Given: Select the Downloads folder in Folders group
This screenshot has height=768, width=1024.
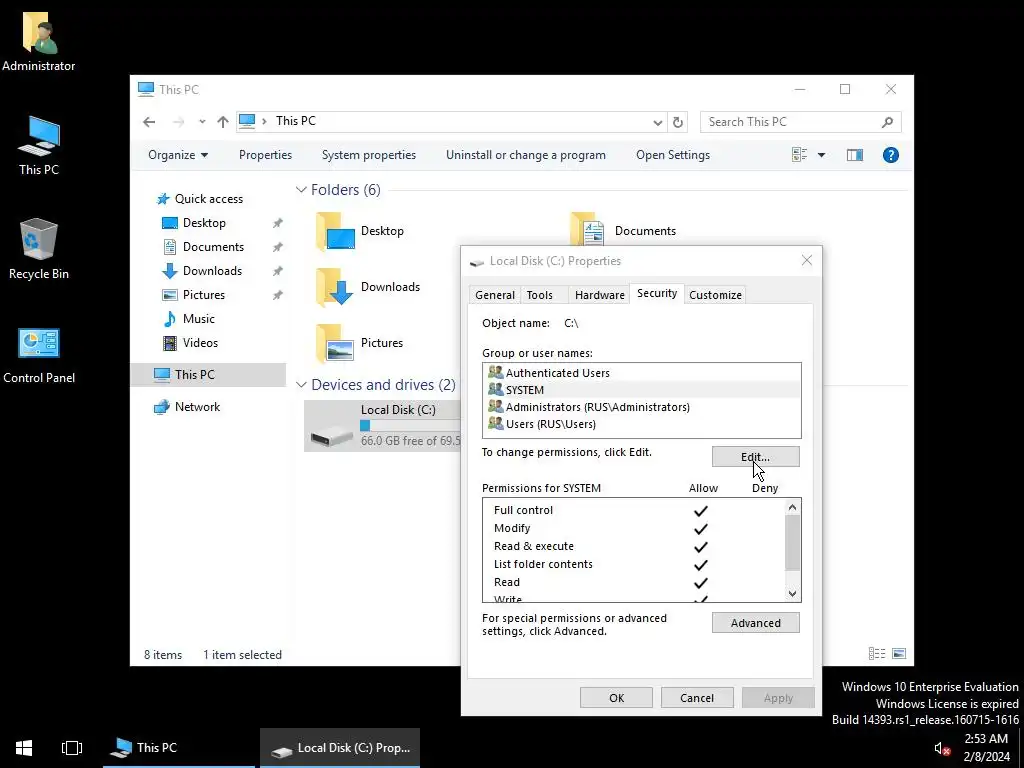Looking at the screenshot, I should point(368,287).
